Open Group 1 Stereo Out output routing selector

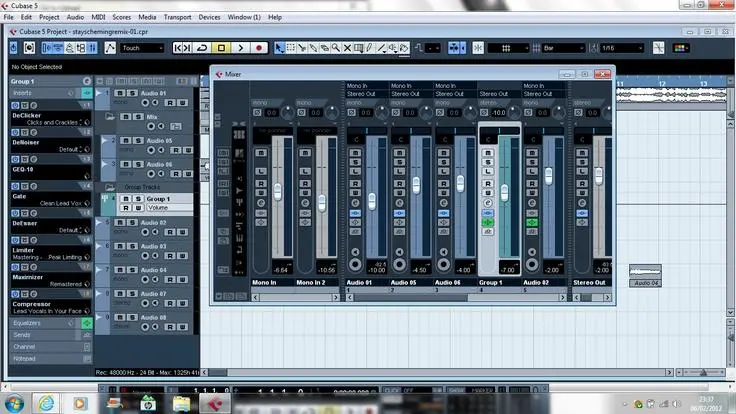pyautogui.click(x=499, y=94)
